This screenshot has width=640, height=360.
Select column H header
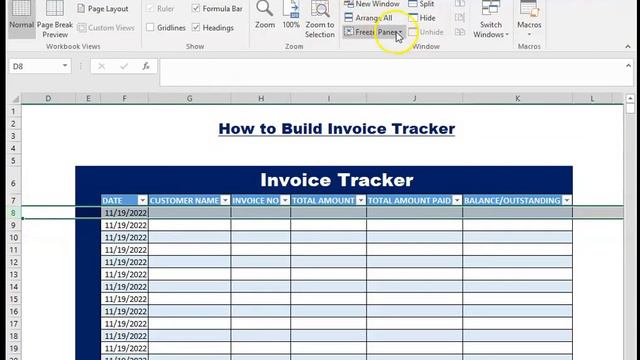(x=261, y=98)
